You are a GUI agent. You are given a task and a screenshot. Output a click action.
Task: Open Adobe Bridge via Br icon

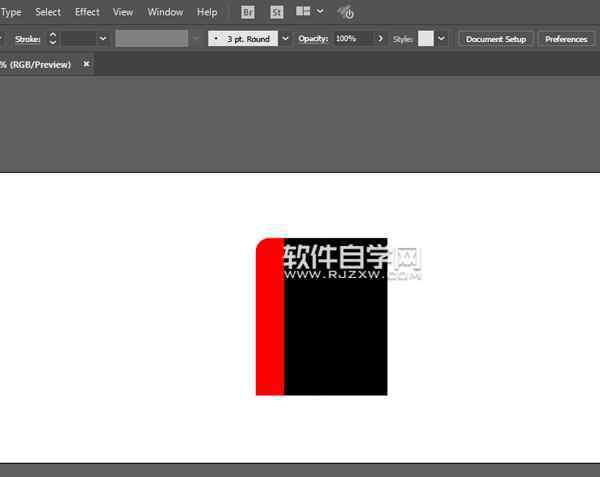pos(248,12)
